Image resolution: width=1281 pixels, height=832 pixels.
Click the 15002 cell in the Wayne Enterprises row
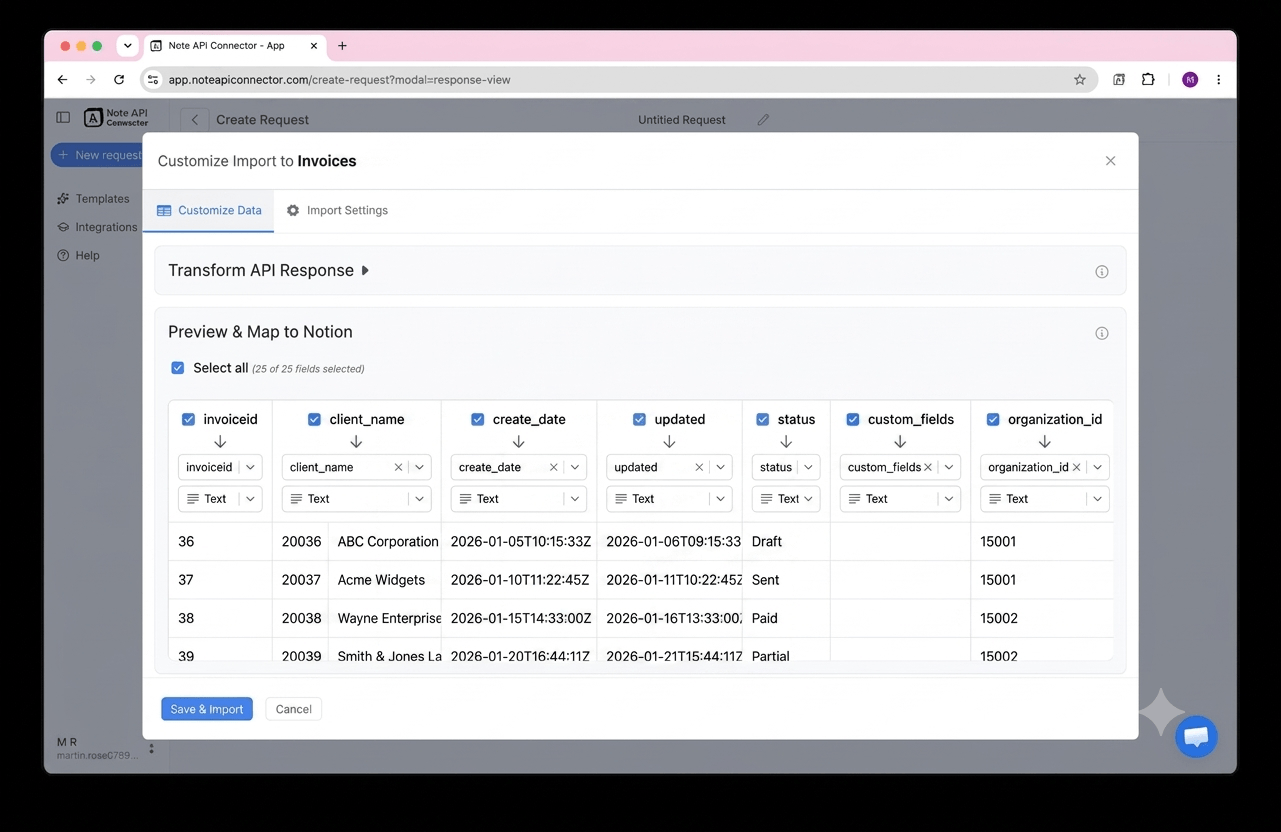tap(1042, 618)
